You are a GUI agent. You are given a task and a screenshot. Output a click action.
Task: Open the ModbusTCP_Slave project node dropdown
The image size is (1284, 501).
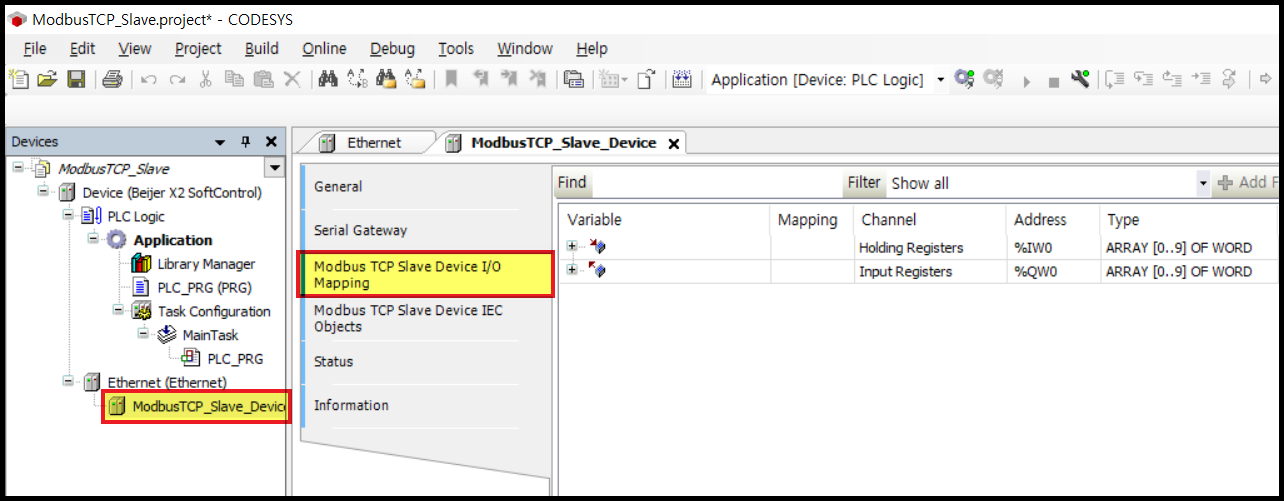coord(273,168)
